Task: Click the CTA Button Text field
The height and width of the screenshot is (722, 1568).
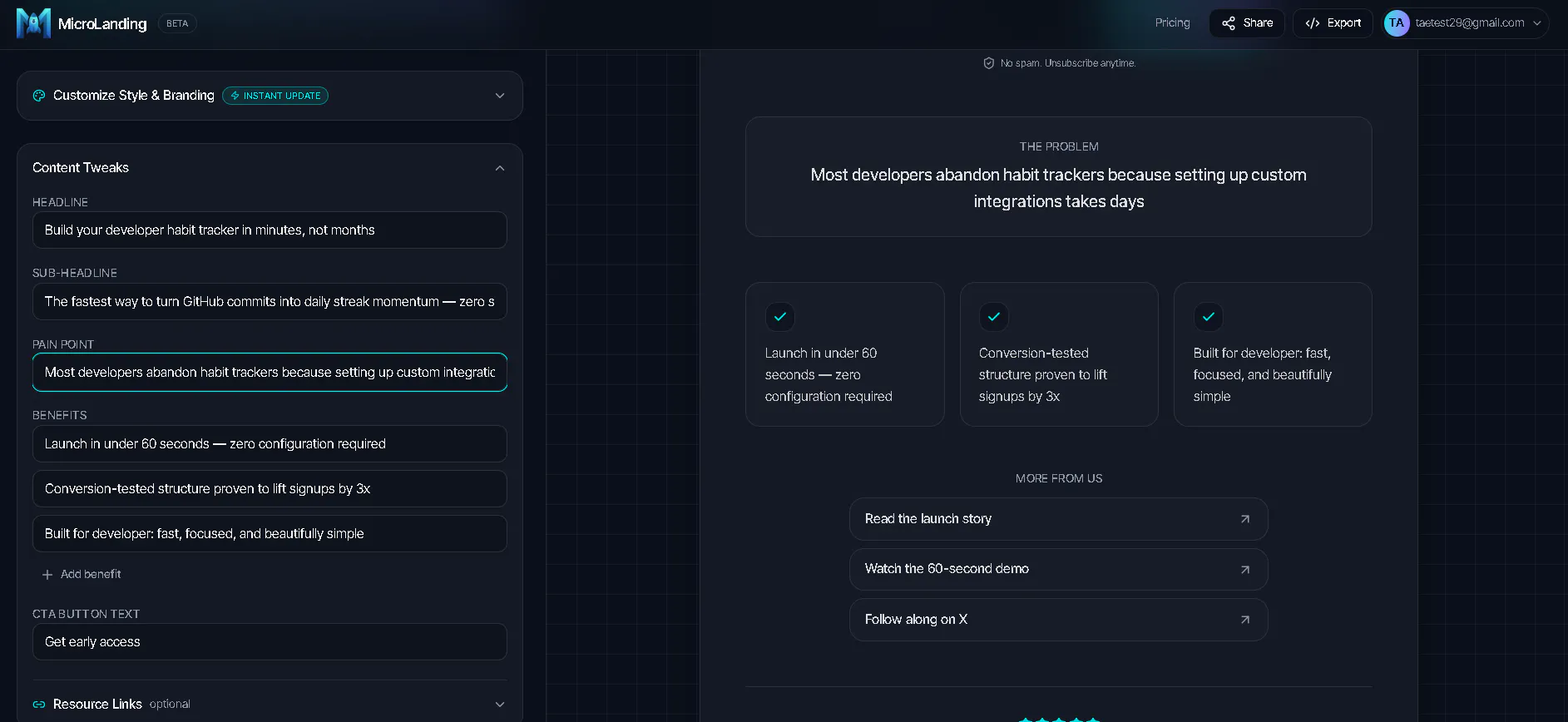Action: pyautogui.click(x=270, y=642)
